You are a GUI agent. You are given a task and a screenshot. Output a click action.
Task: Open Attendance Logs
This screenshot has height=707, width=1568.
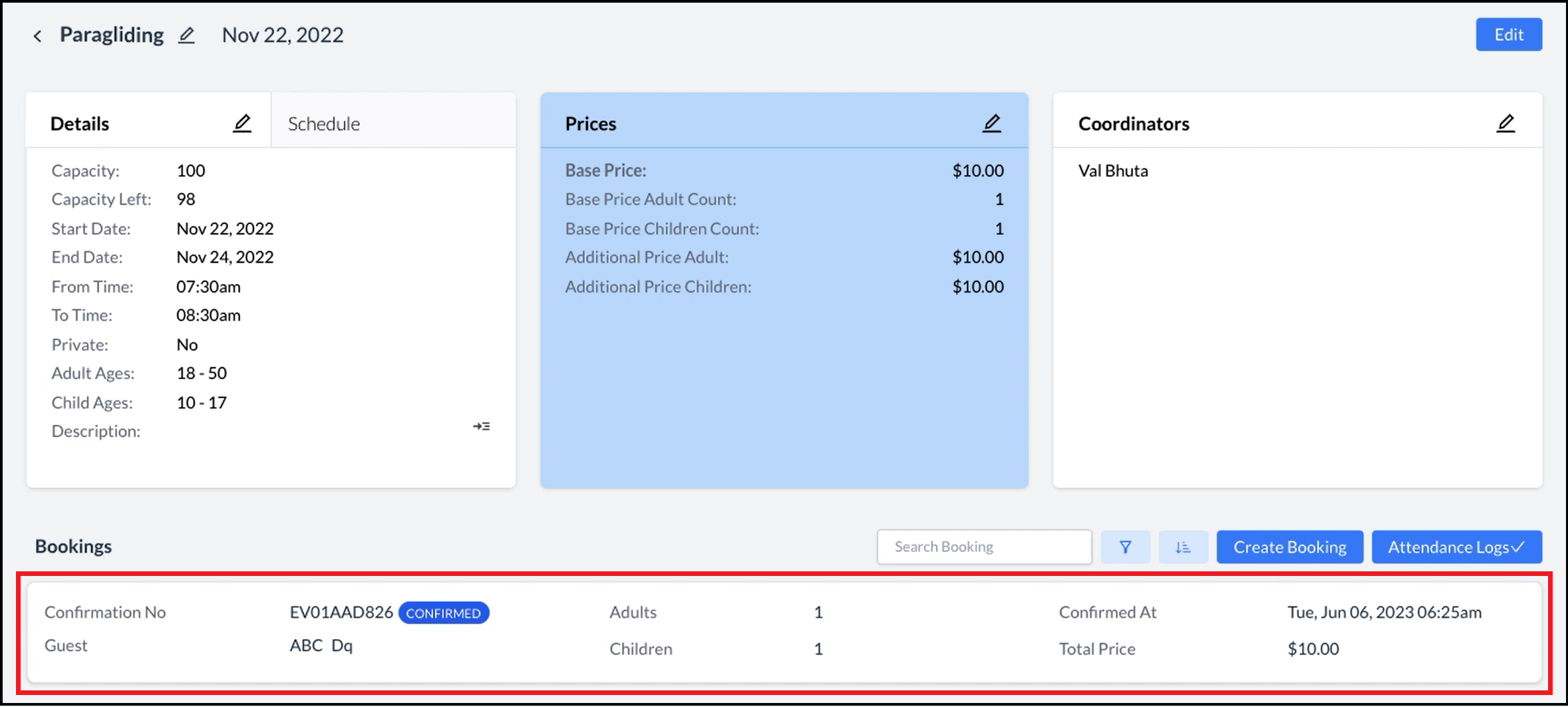click(x=1456, y=547)
